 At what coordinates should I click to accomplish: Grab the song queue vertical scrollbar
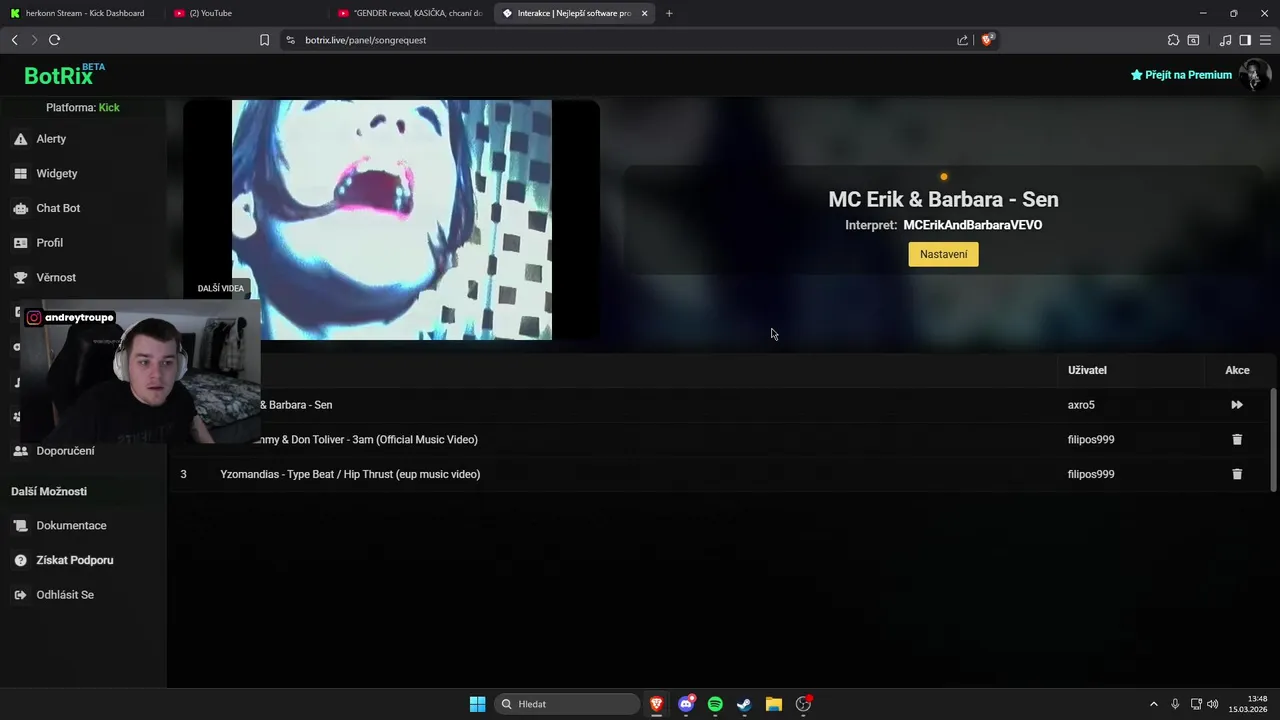pyautogui.click(x=1273, y=440)
